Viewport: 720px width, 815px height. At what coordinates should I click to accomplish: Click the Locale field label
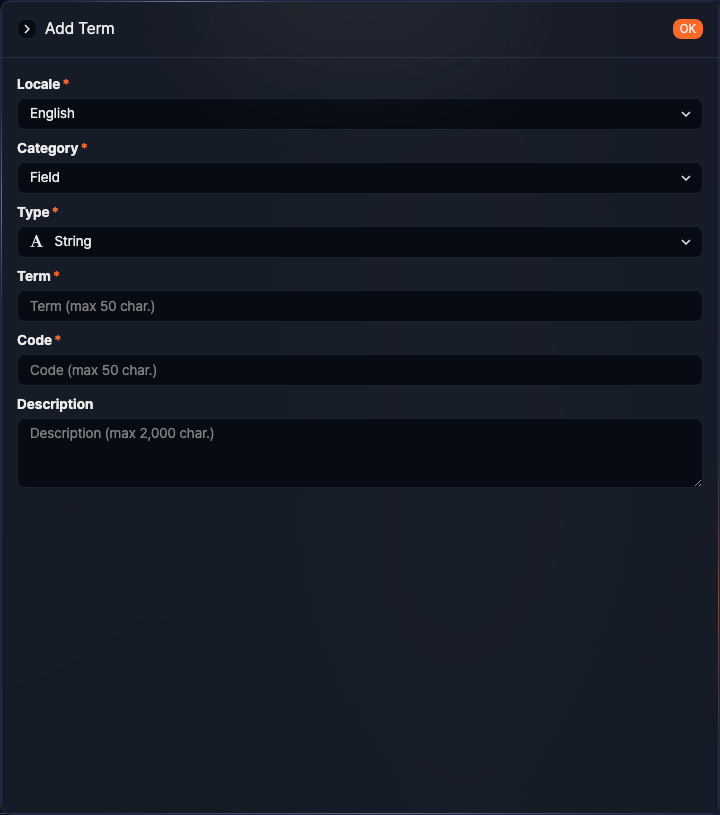tap(39, 84)
